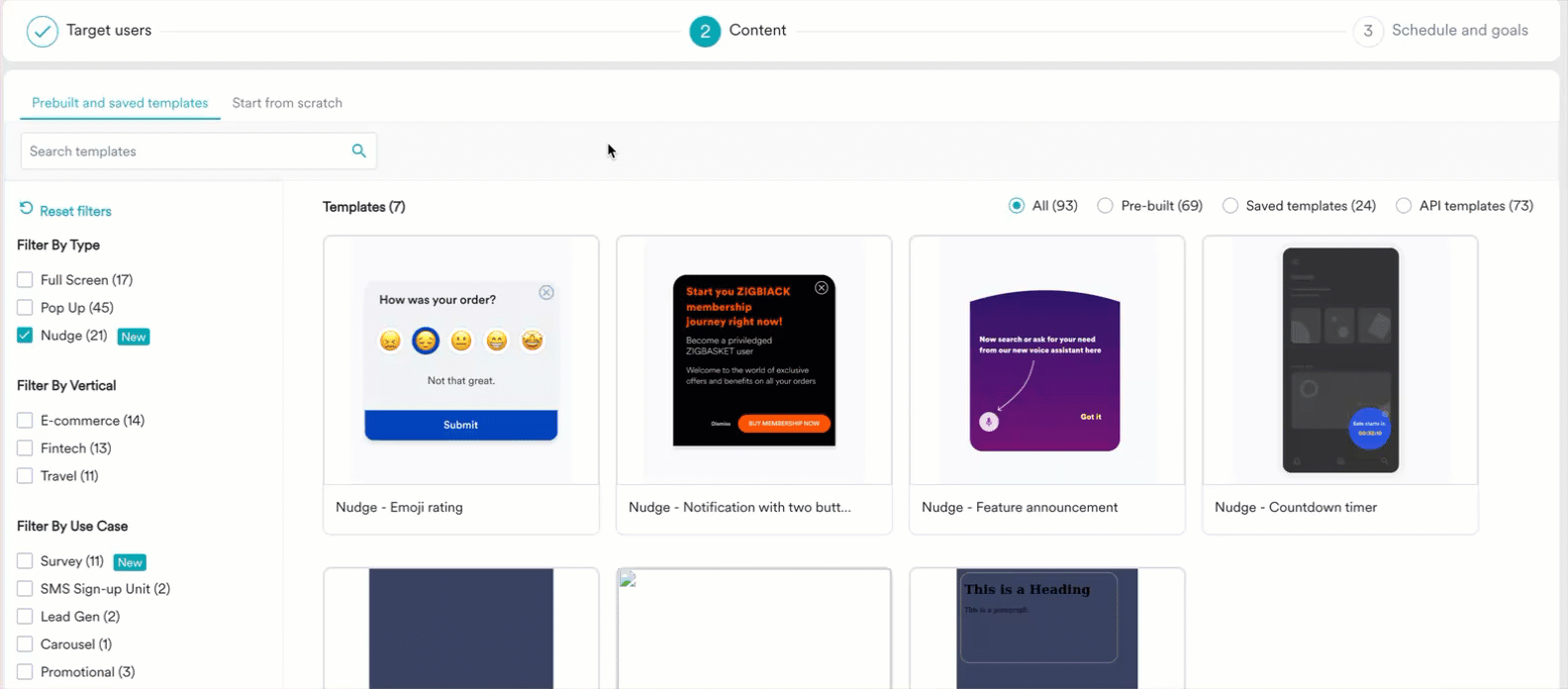Image resolution: width=1568 pixels, height=689 pixels.
Task: Choose the Nudge - Feature announcement template
Action: click(1046, 384)
